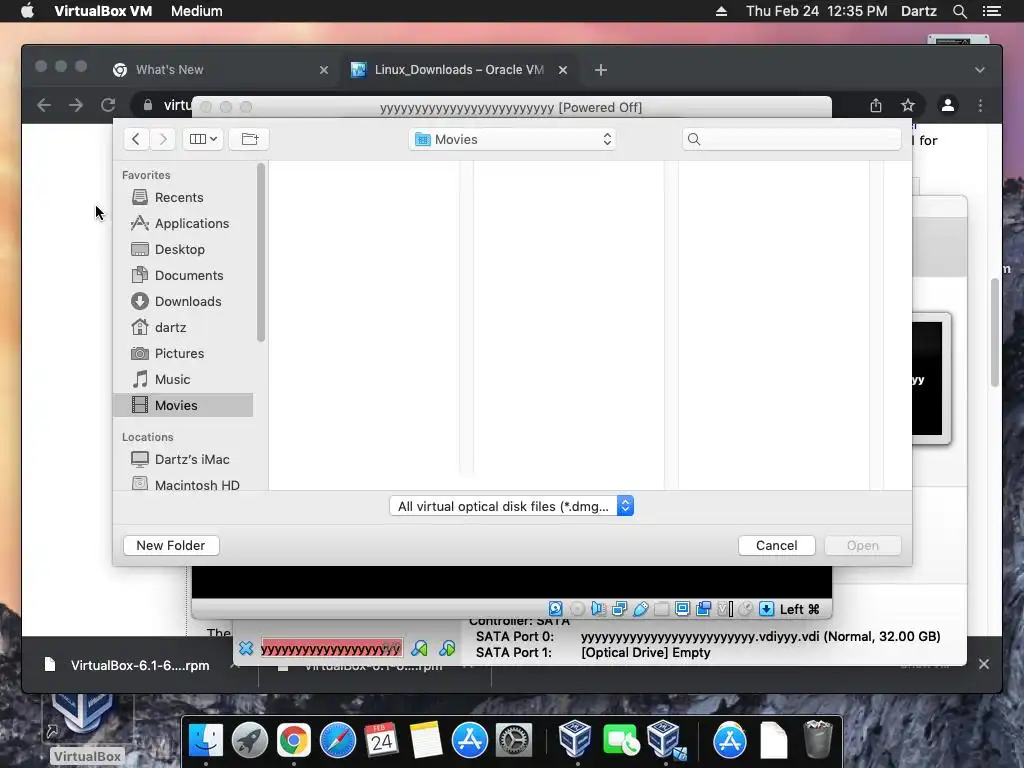Click the sidebar scrollbar in file dialog
The width and height of the screenshot is (1024, 768).
tap(261, 252)
